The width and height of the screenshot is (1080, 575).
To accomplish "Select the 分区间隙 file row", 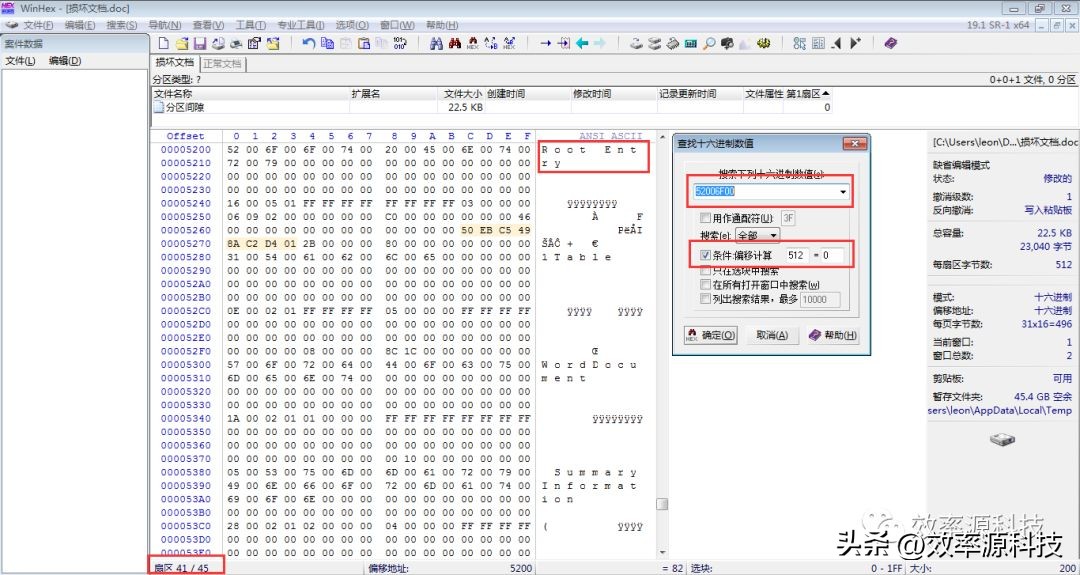I will pyautogui.click(x=491, y=107).
